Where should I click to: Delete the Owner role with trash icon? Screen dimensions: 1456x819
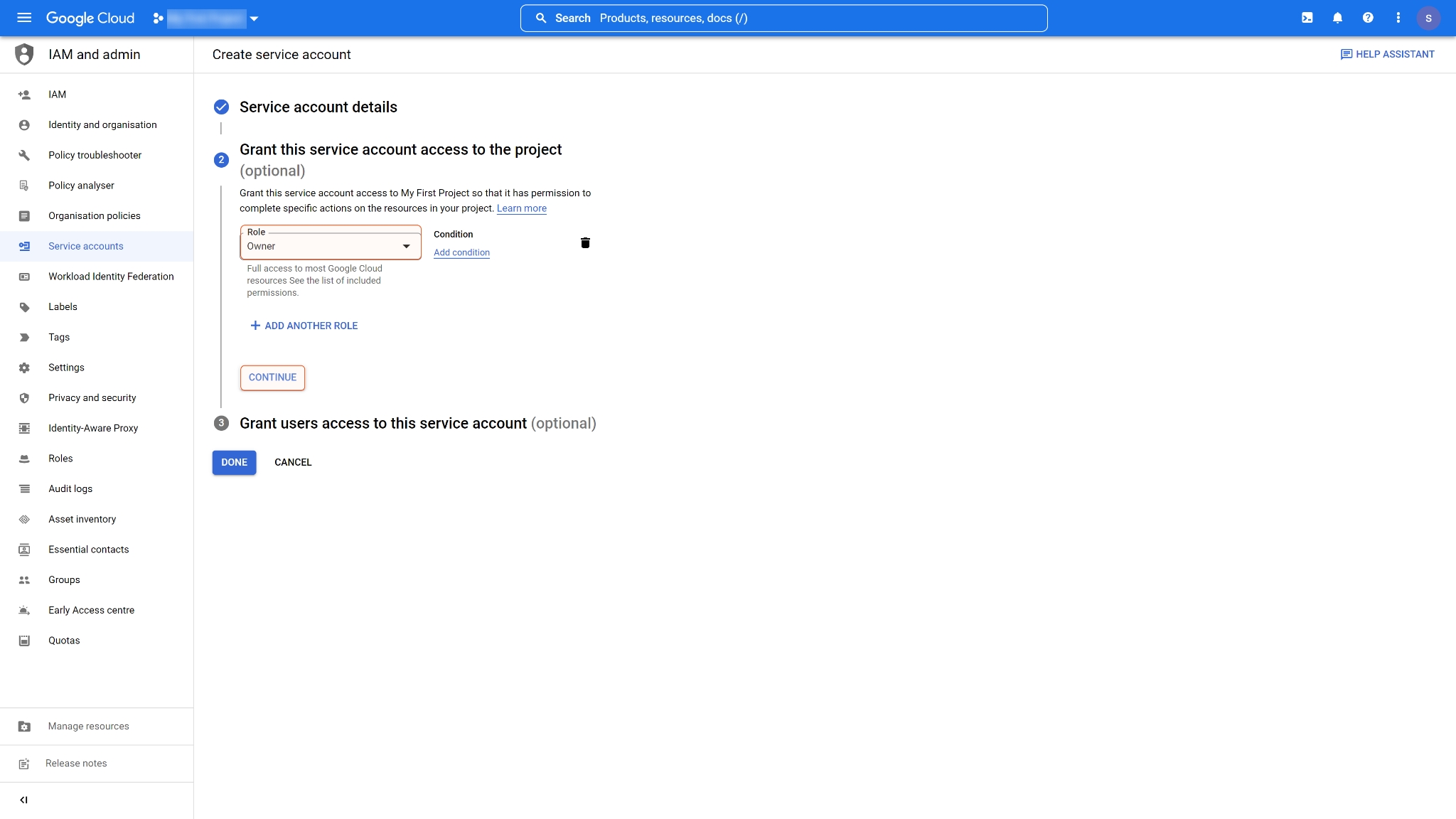[585, 242]
